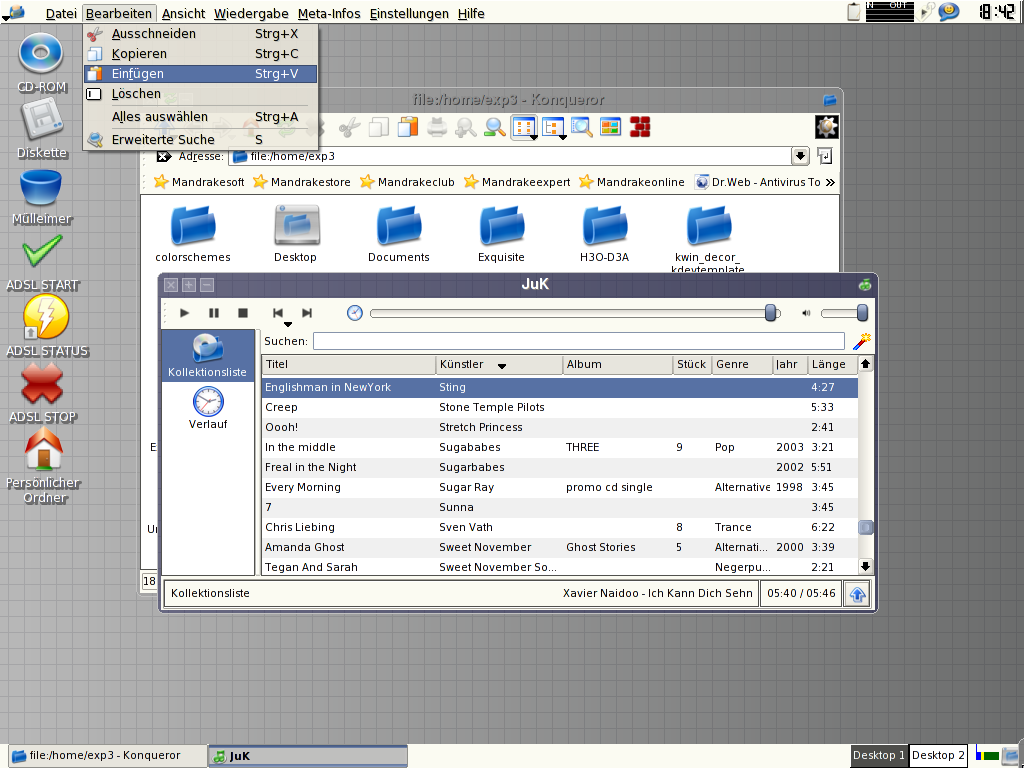Open the Einstellungen menu
1024x768 pixels.
point(409,13)
